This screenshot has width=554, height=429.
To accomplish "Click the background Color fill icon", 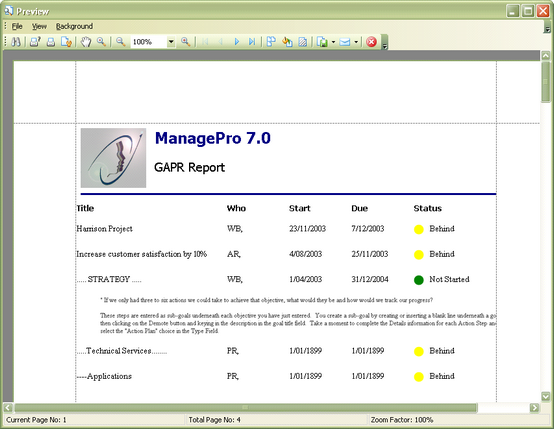I will 287,42.
